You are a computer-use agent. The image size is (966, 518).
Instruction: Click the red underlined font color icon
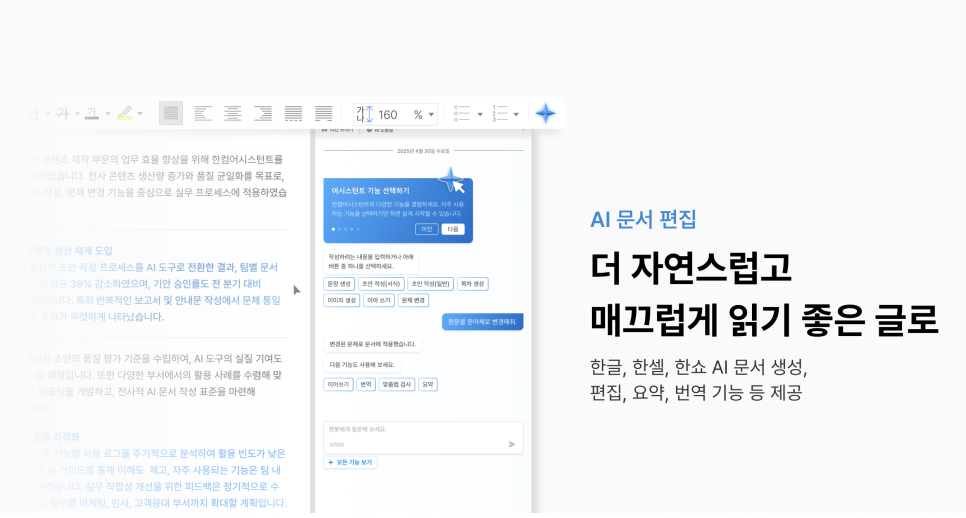92,113
